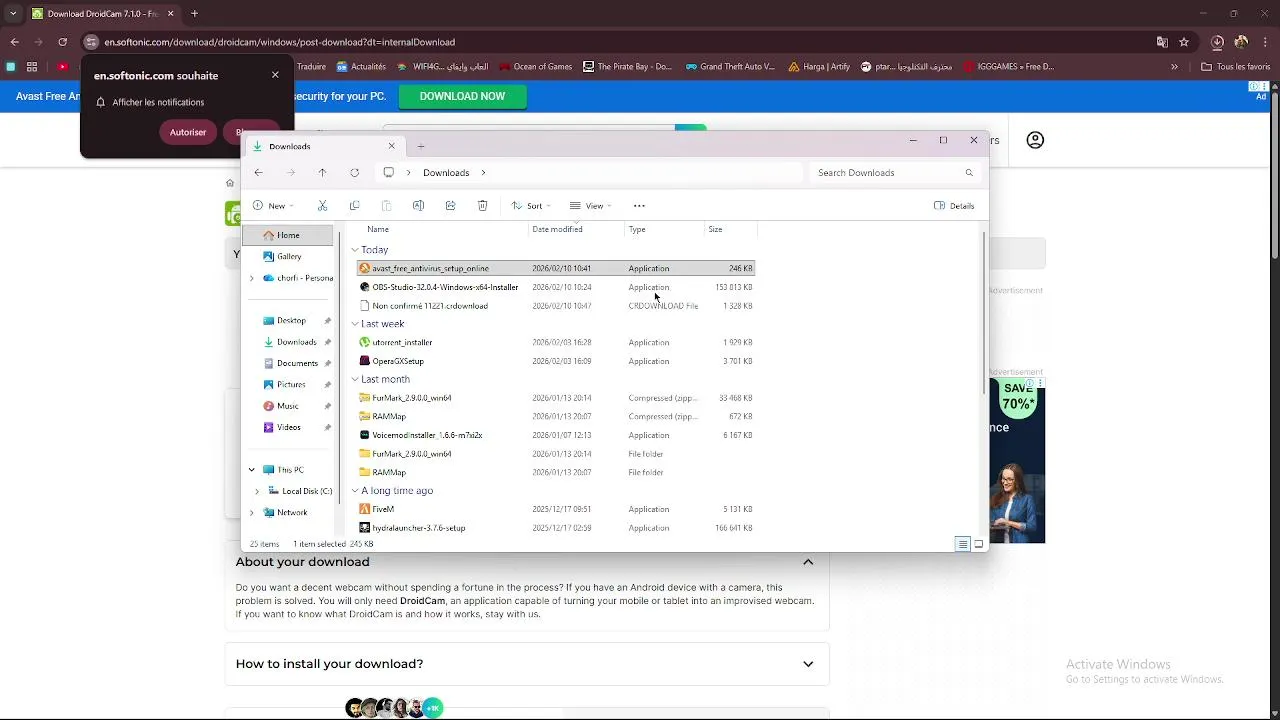This screenshot has height=720, width=1280.
Task: Click the Cut icon in Explorer toolbar
Action: coord(322,206)
